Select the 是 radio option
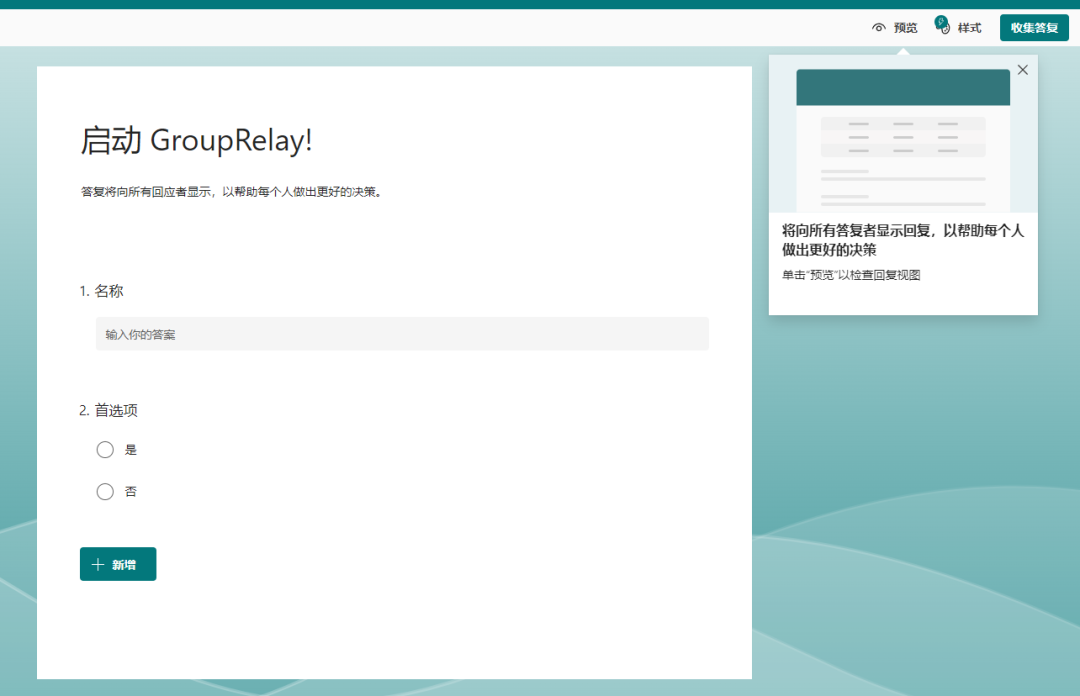 pyautogui.click(x=105, y=450)
